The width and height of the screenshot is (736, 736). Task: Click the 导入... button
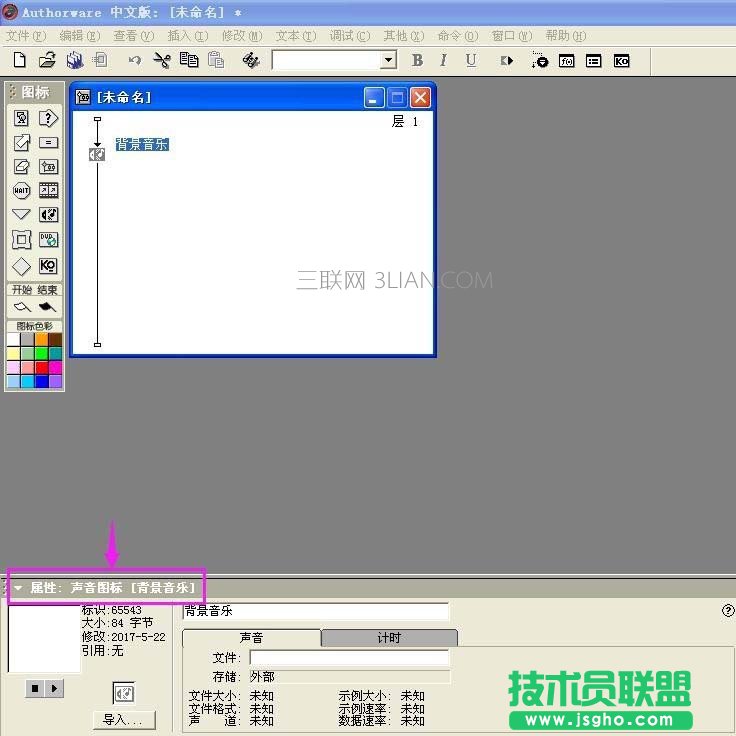(x=124, y=720)
